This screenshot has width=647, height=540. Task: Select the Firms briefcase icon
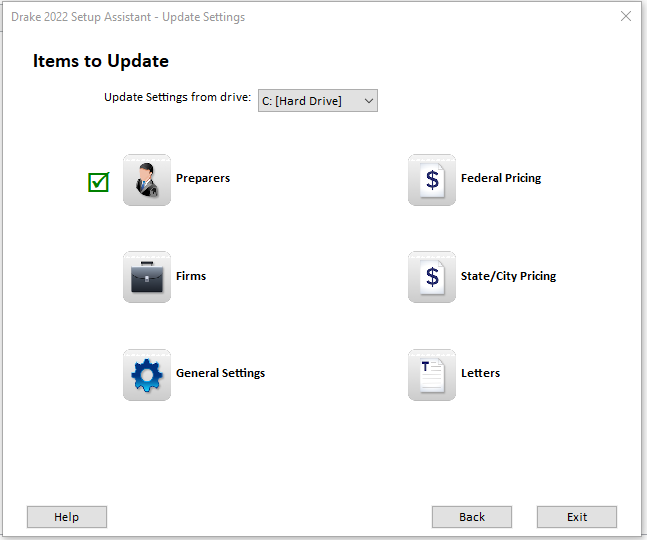pyautogui.click(x=147, y=277)
